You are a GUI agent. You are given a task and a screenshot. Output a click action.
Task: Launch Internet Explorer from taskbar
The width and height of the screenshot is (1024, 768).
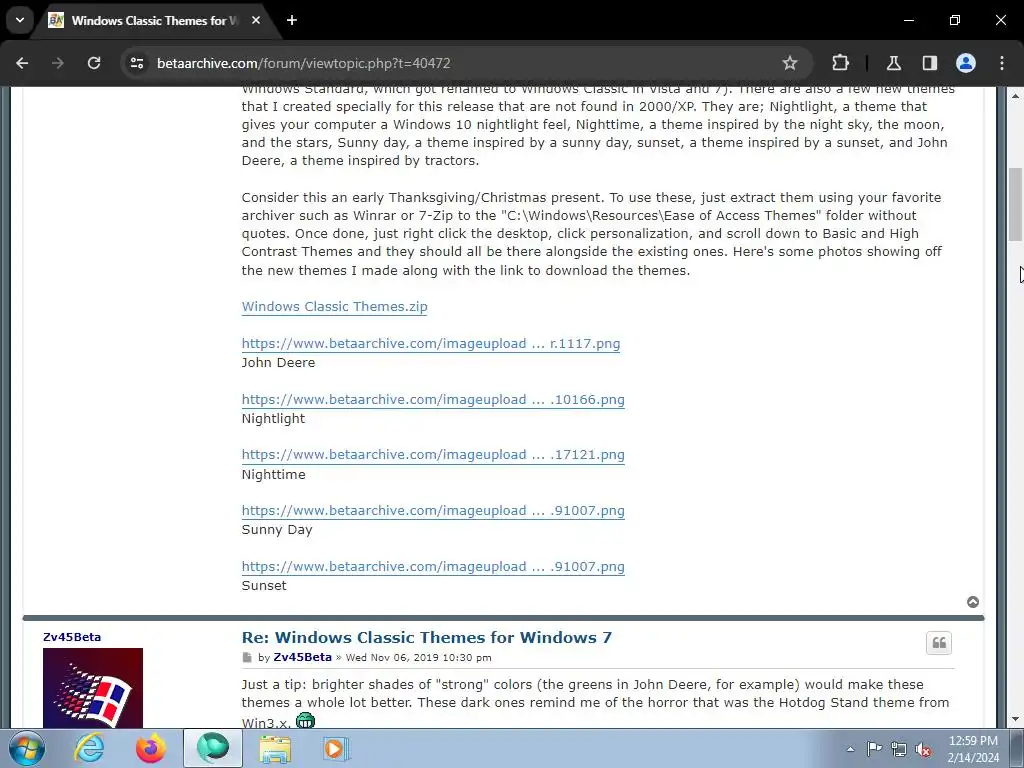[x=89, y=748]
